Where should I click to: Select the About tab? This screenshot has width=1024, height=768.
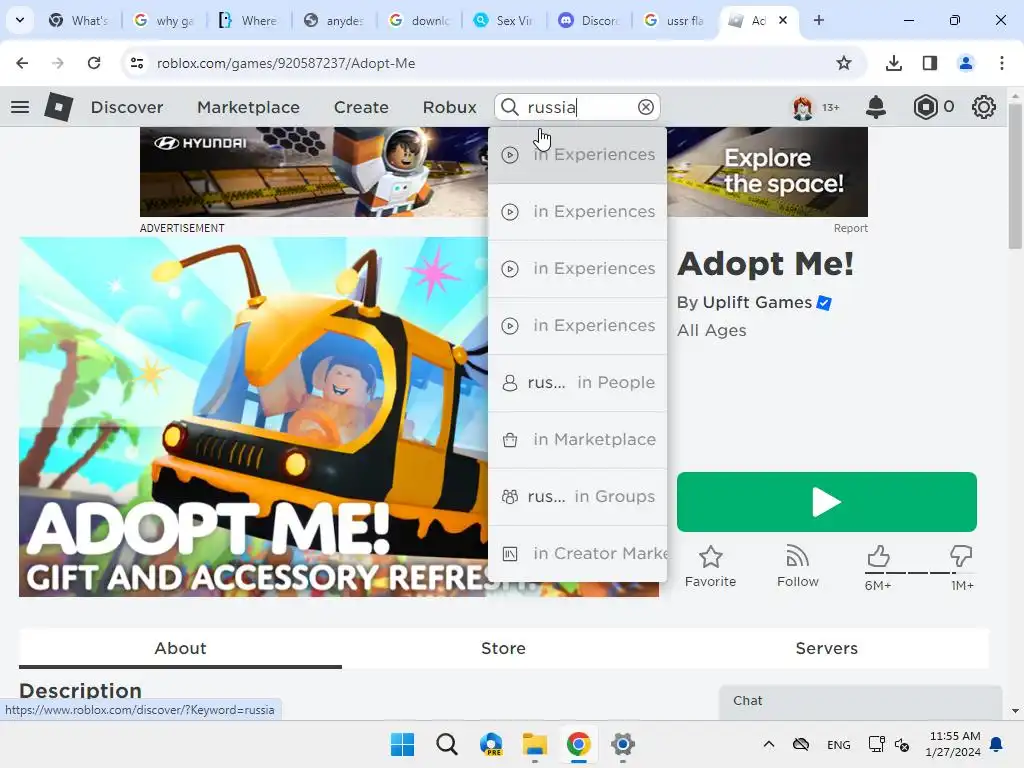pos(180,648)
